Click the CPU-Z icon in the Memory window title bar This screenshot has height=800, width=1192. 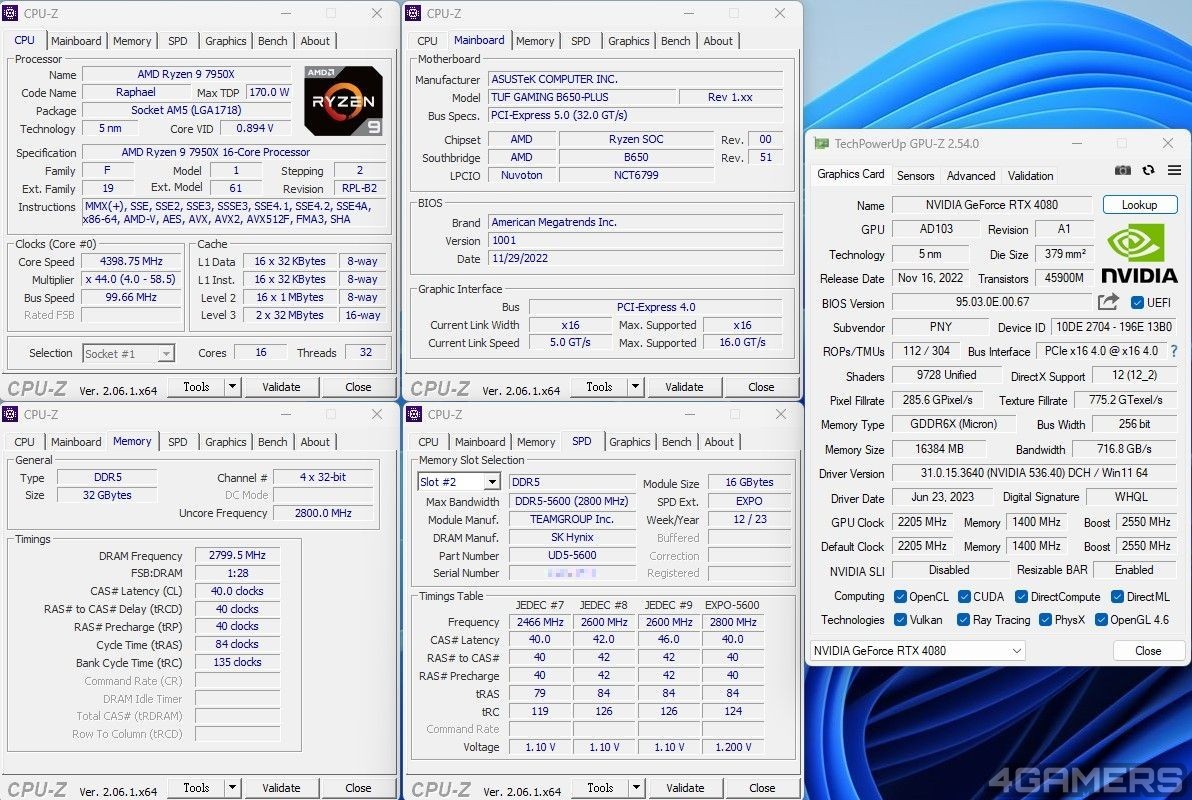tap(11, 414)
